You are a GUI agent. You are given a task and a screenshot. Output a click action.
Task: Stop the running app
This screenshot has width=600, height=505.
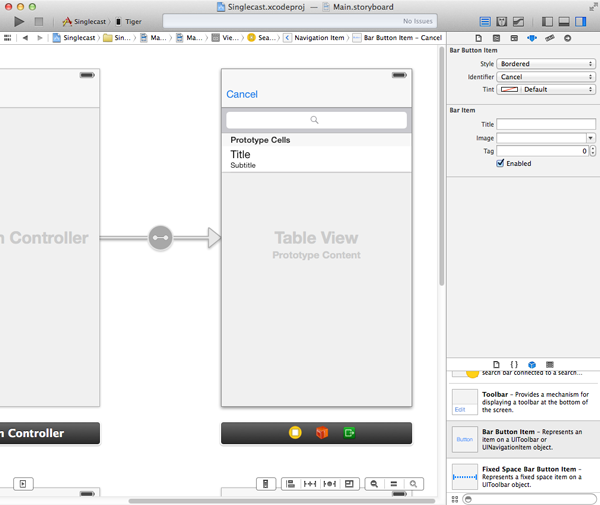click(x=39, y=22)
